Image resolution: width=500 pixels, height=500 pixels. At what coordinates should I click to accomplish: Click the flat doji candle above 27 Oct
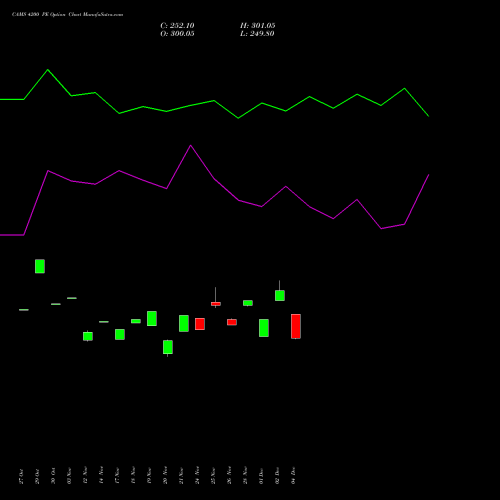pyautogui.click(x=24, y=310)
